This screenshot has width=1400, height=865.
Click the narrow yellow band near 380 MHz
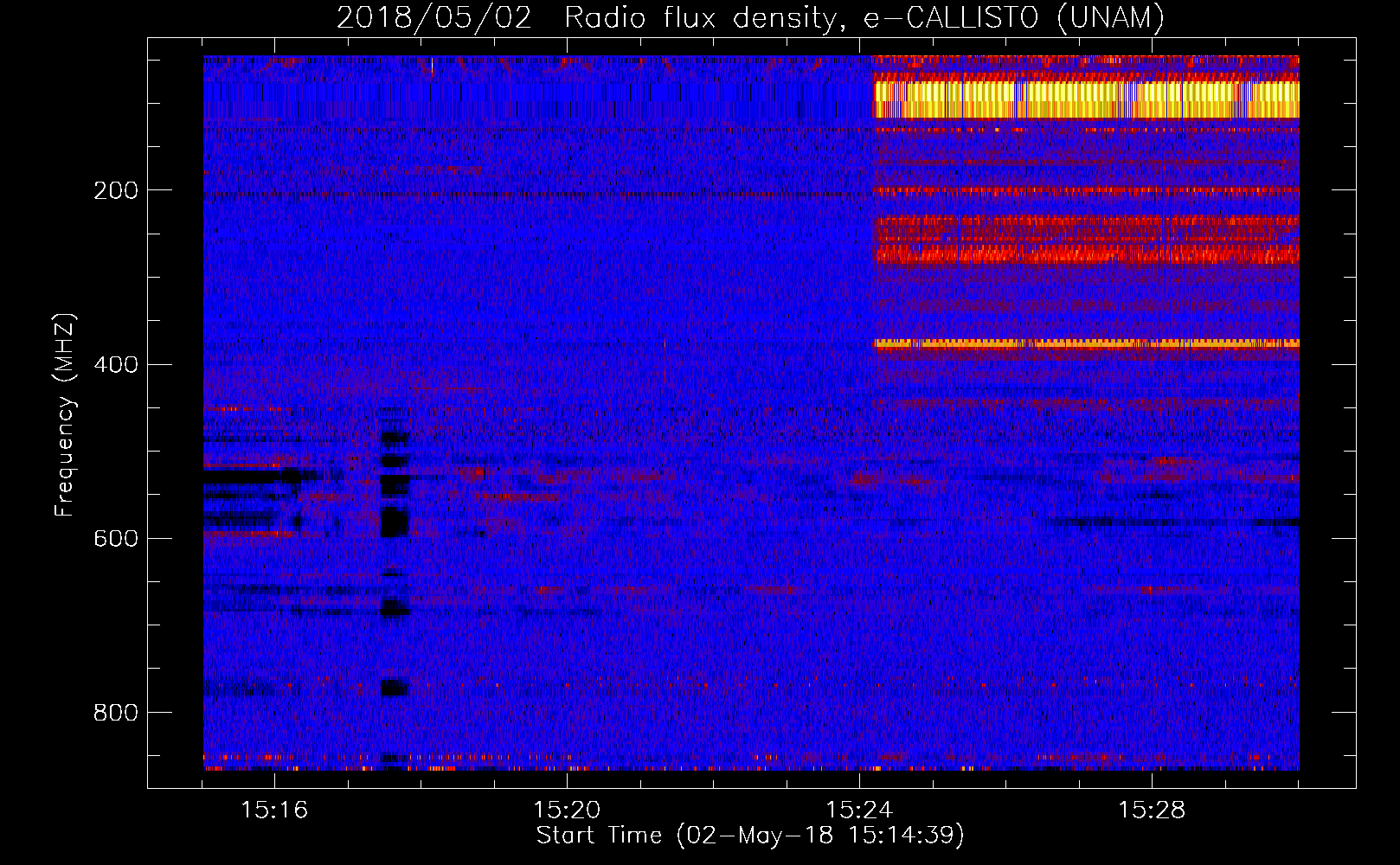1087,343
